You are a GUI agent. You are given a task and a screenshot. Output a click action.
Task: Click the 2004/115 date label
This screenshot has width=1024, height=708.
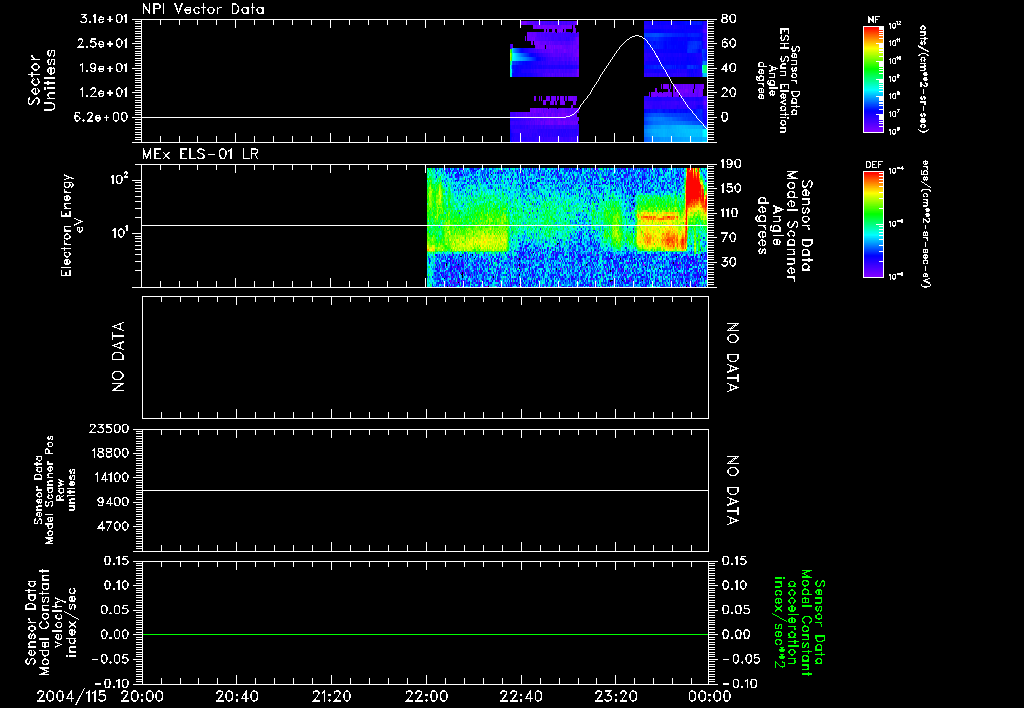(72, 696)
